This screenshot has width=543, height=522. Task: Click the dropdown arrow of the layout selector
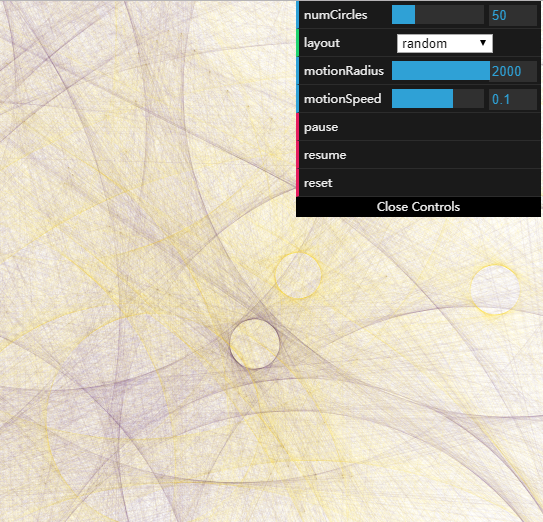483,43
